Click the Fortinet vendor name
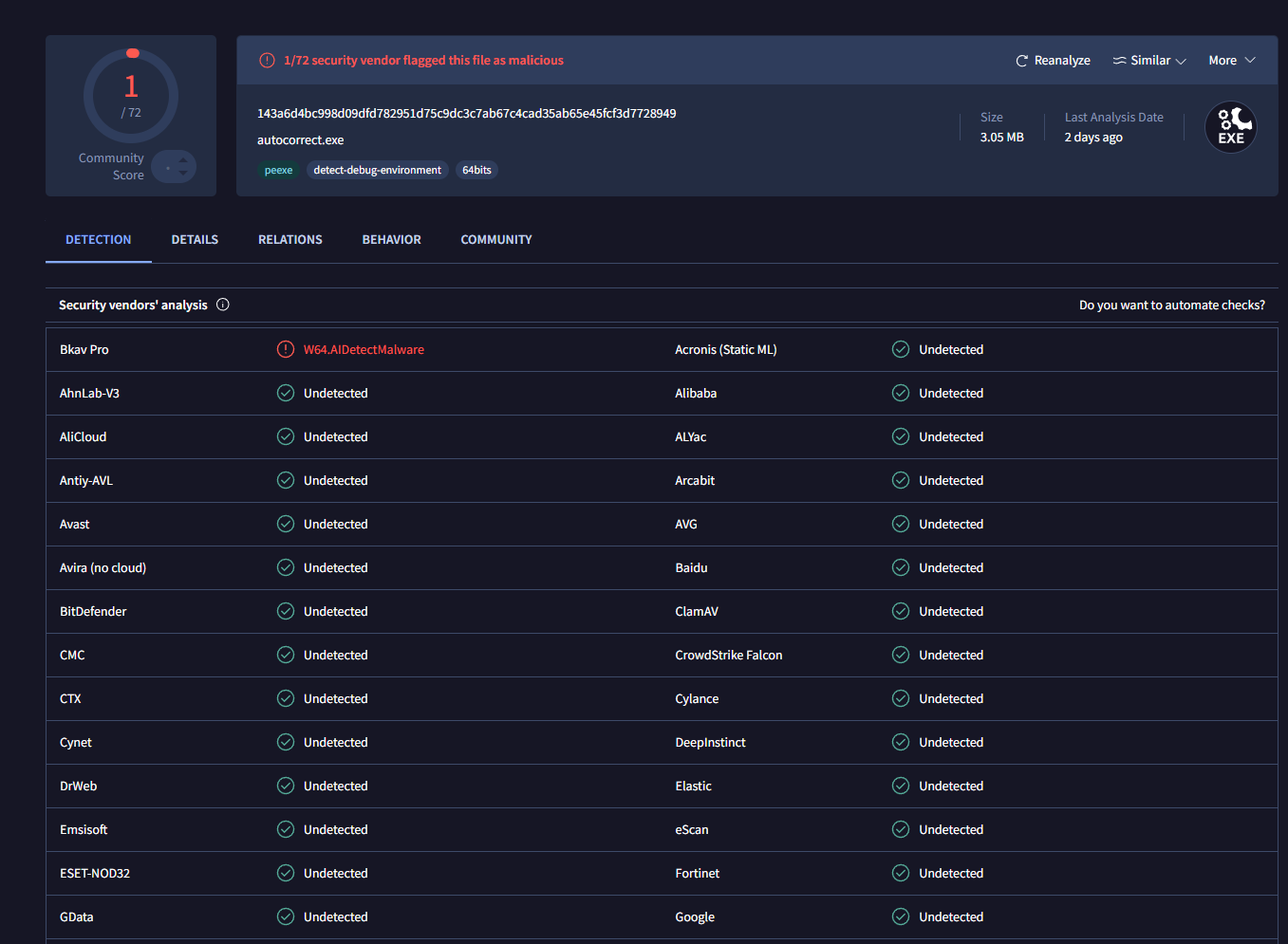Image resolution: width=1288 pixels, height=944 pixels. pos(698,874)
